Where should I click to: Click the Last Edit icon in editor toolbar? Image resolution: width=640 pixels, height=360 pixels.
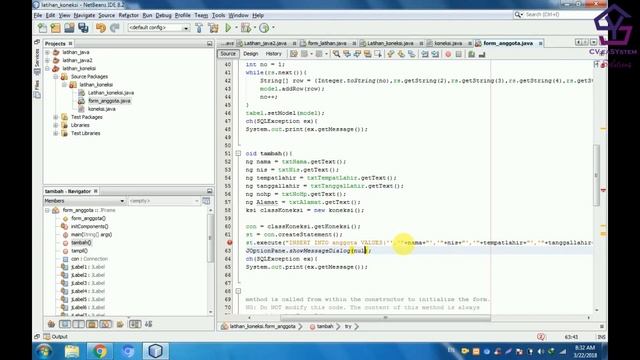coord(293,54)
